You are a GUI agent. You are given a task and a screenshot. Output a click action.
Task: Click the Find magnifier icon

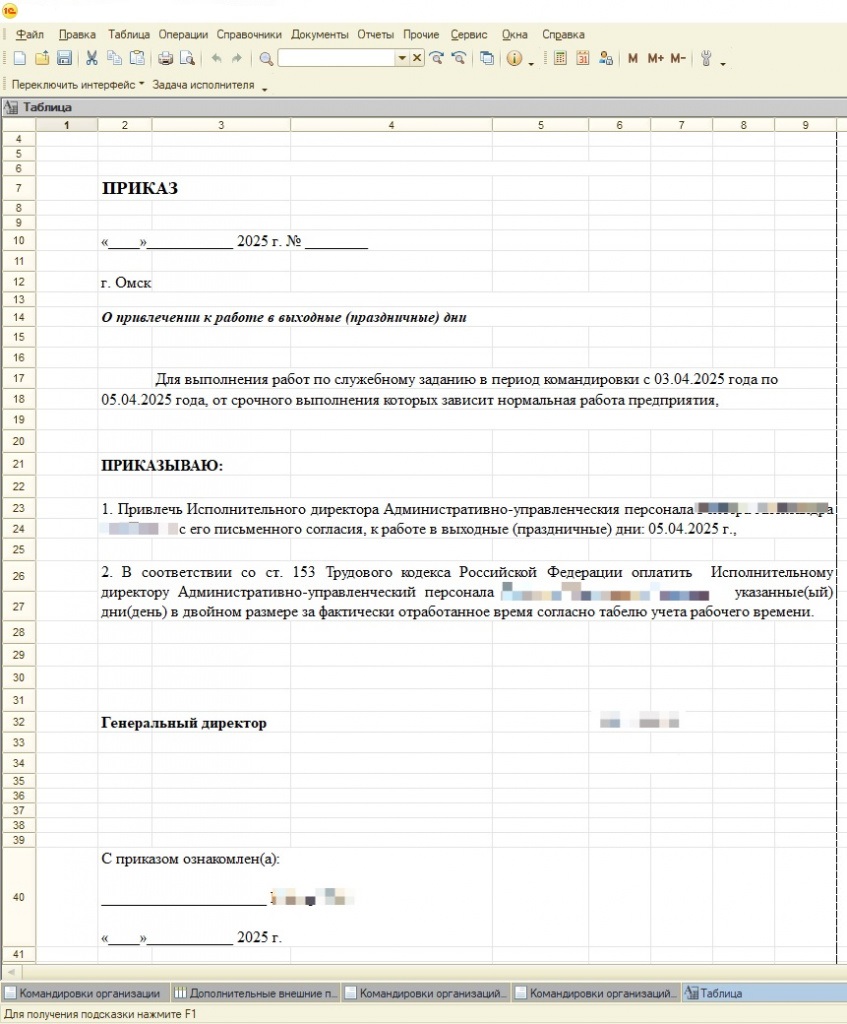266,59
